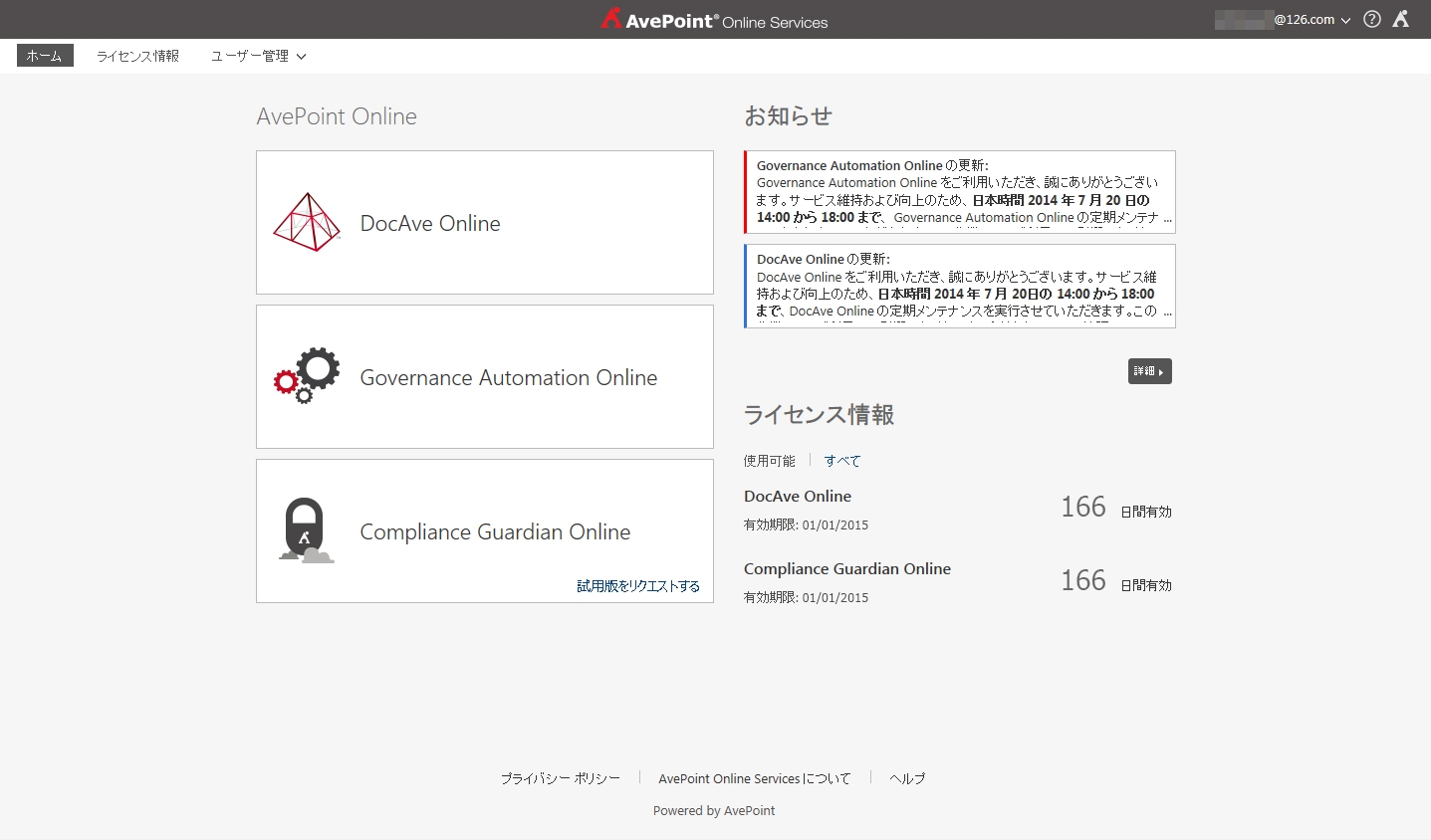1431x840 pixels.
Task: Click the Governance Automation gears icon
Action: pos(307,376)
